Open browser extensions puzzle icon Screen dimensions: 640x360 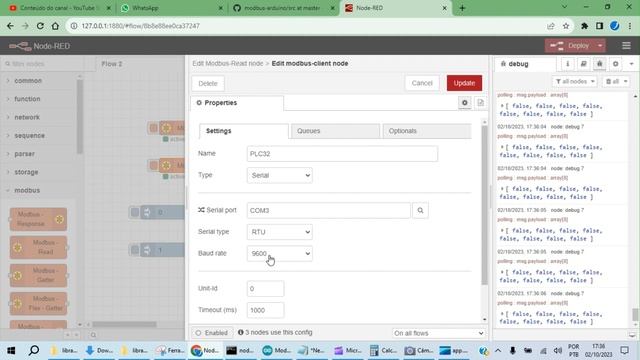pyautogui.click(x=584, y=26)
